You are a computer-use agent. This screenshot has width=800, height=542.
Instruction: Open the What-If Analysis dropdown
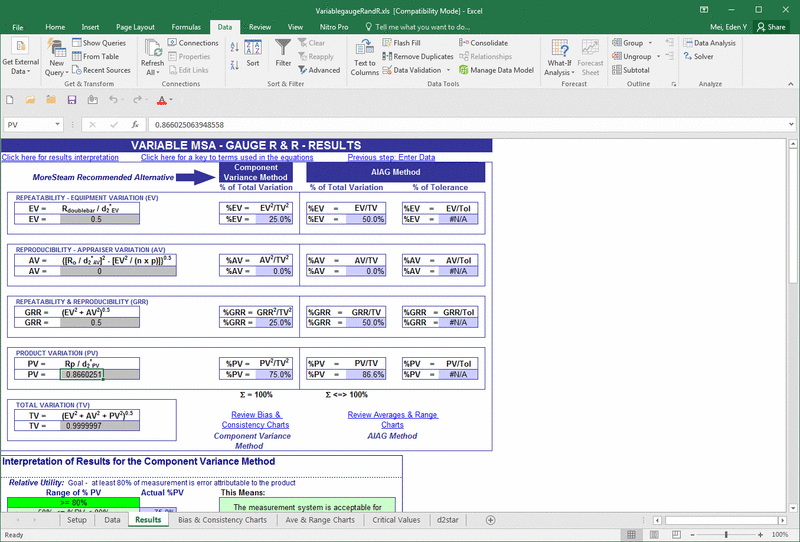559,57
